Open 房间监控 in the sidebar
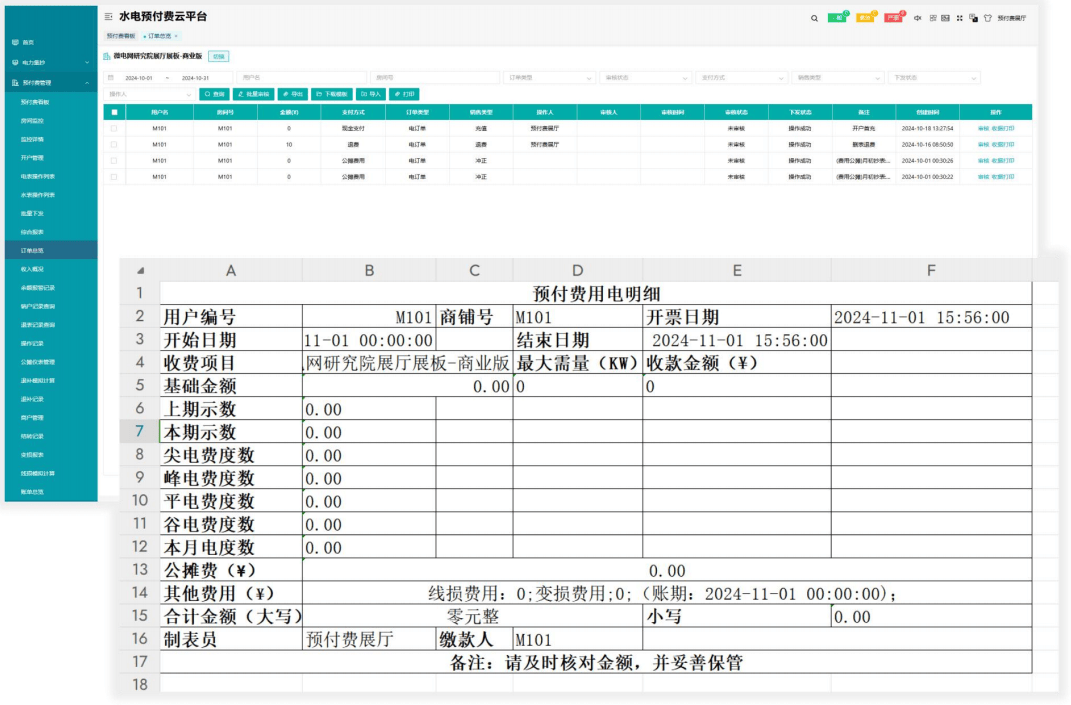1071x705 pixels. tap(32, 121)
